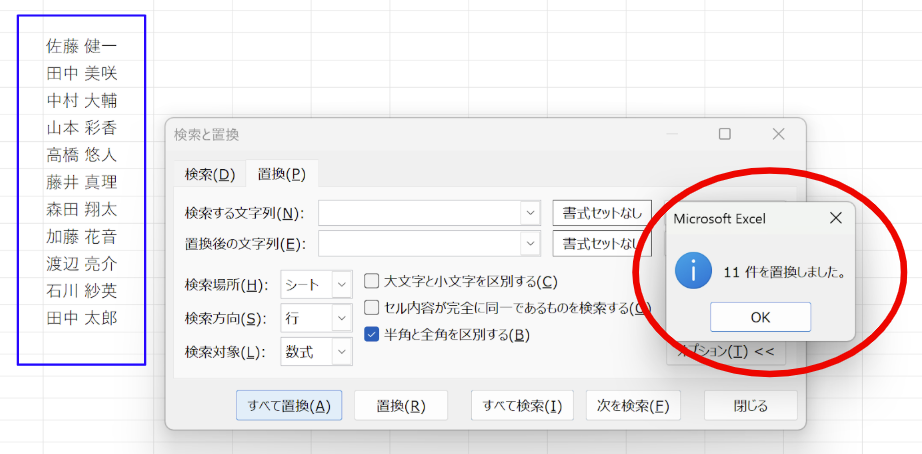
Task: Select the cell 渡辺 亮介
Action: tap(82, 264)
